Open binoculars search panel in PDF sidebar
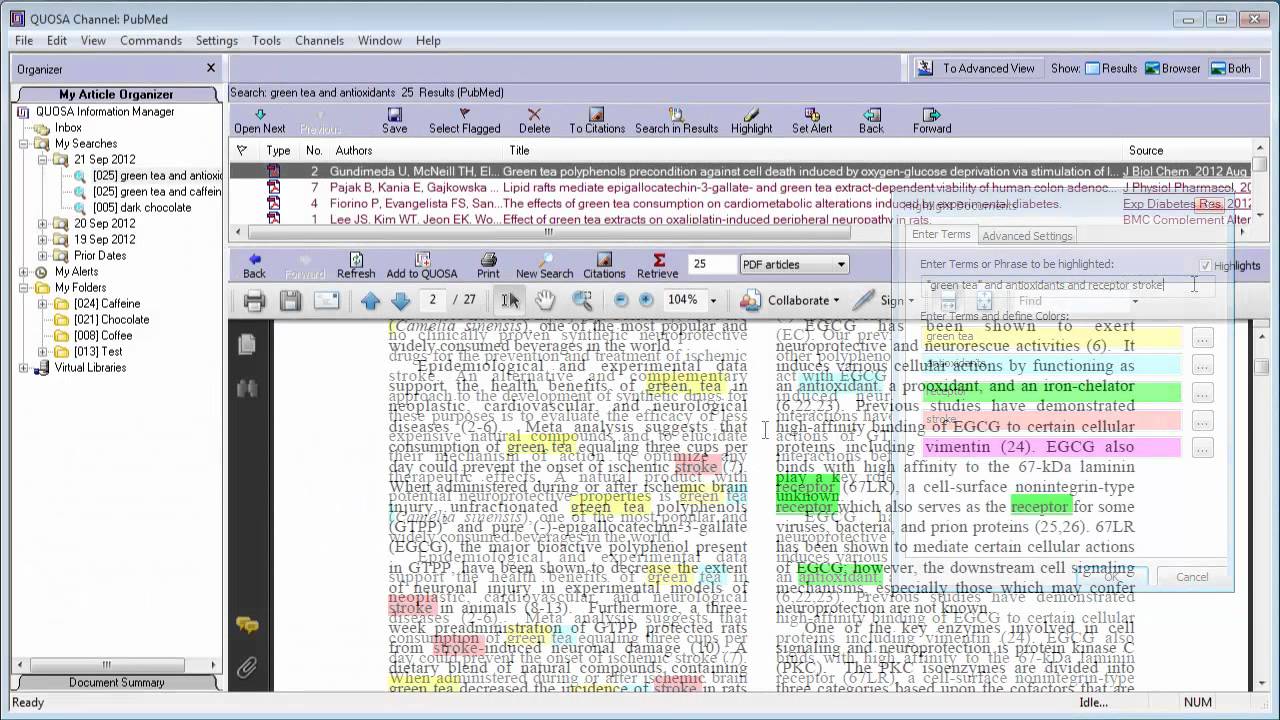Image resolution: width=1280 pixels, height=720 pixels. [x=246, y=389]
